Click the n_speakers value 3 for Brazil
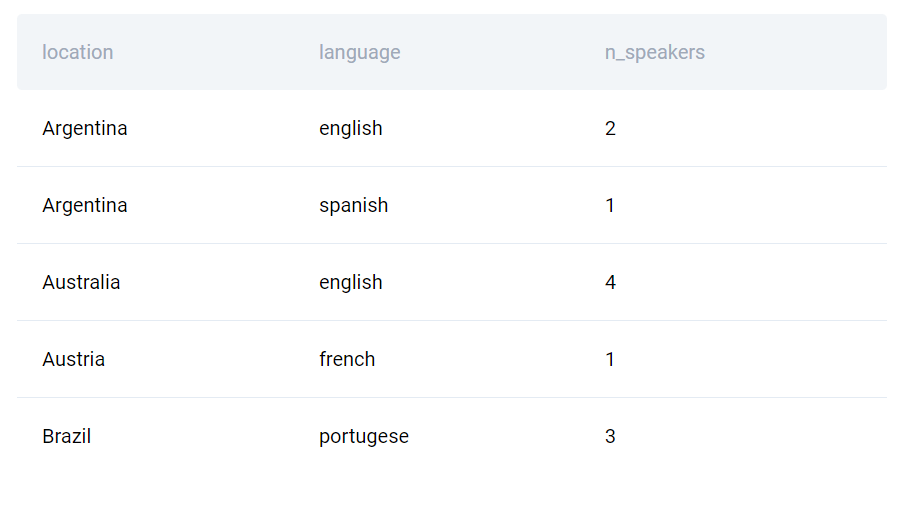Viewport: 916px width, 521px height. click(x=610, y=436)
